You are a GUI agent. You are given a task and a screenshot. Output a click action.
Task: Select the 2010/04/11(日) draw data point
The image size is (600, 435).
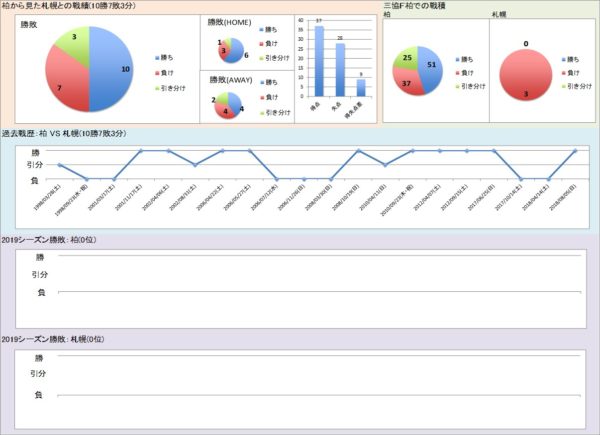coord(385,165)
